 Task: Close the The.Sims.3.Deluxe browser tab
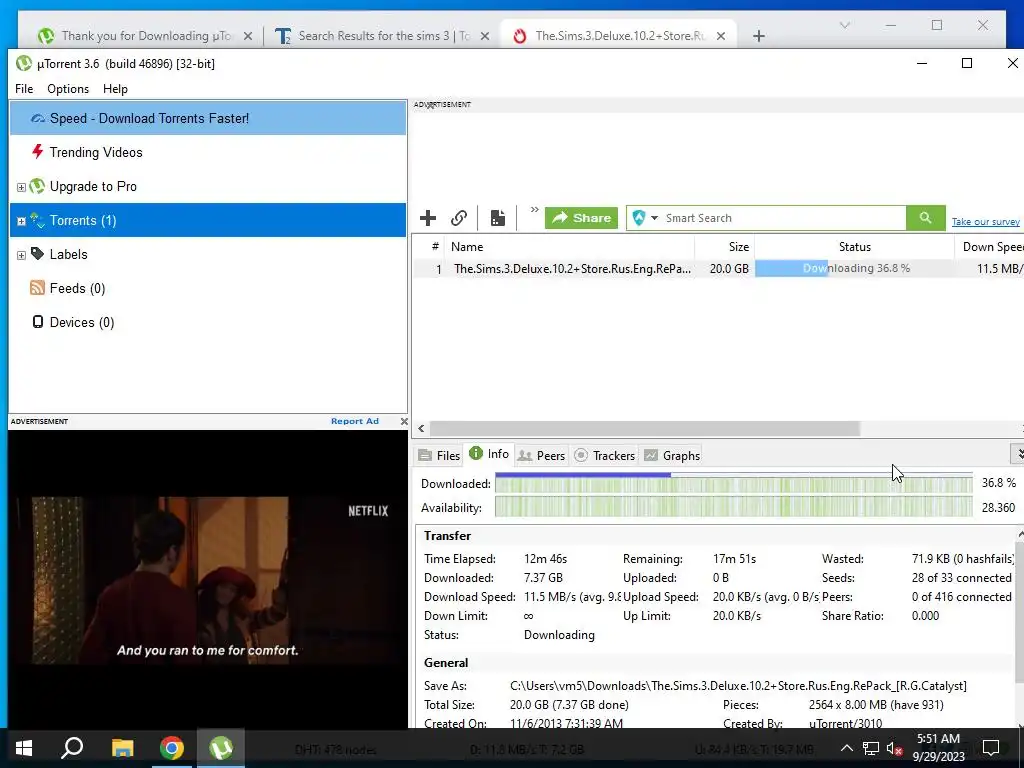coord(720,36)
